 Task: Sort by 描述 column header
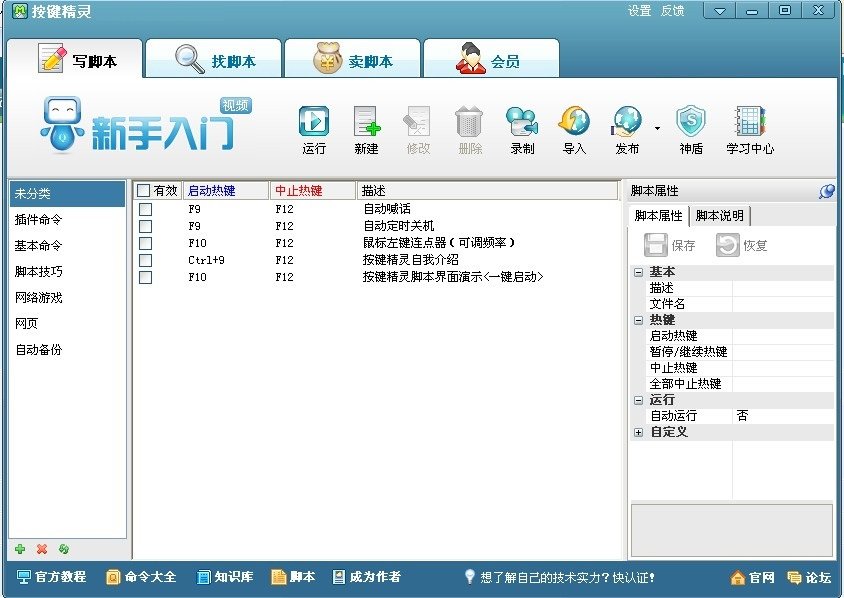point(487,191)
